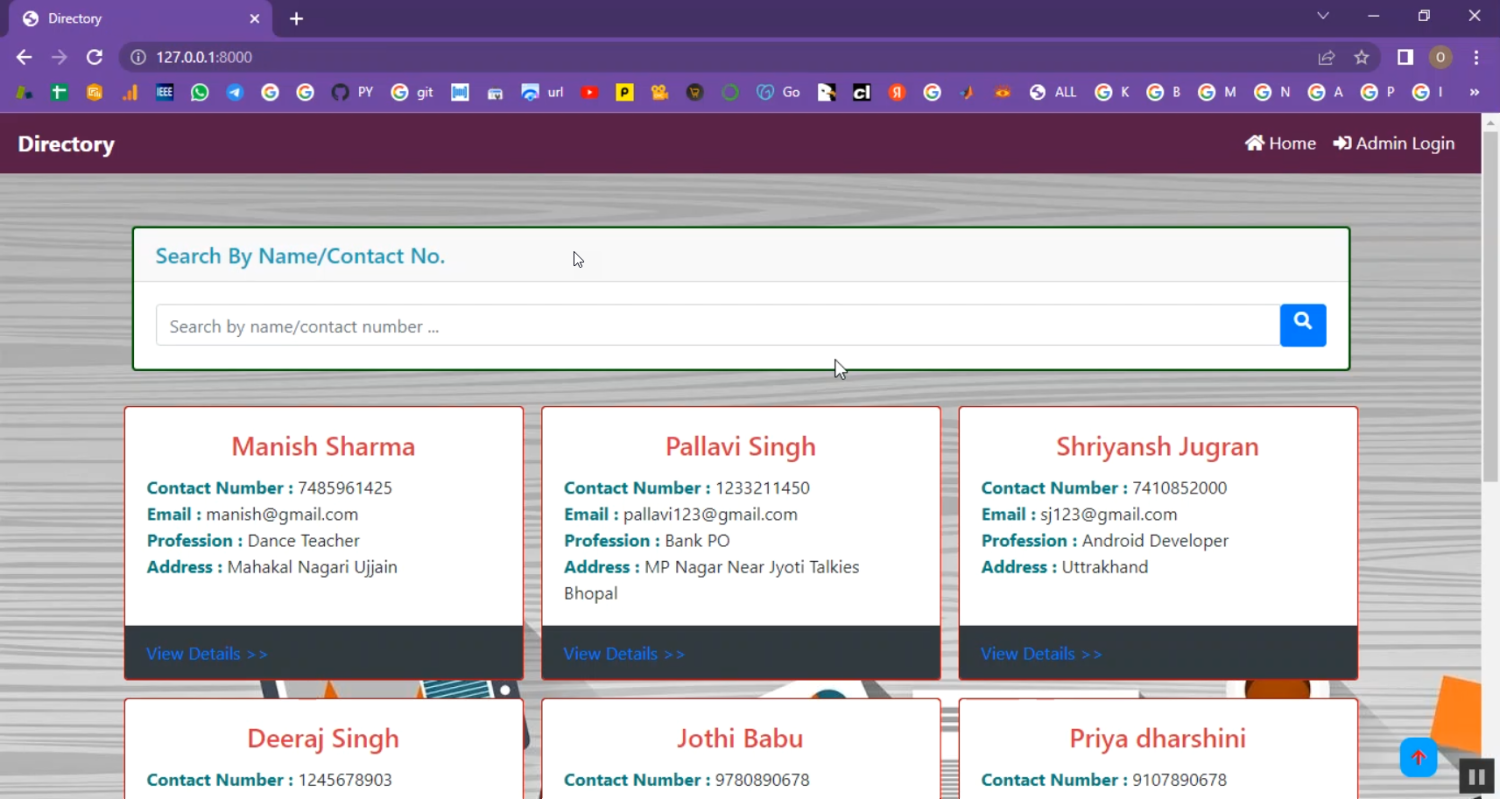Open the GitHub PY bookmark

(x=351, y=92)
